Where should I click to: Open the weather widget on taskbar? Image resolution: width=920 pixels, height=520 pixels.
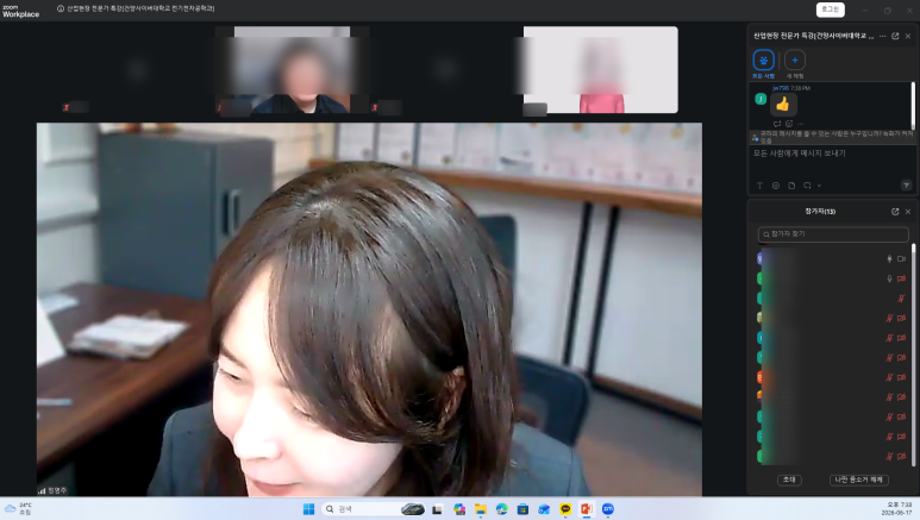pos(18,509)
